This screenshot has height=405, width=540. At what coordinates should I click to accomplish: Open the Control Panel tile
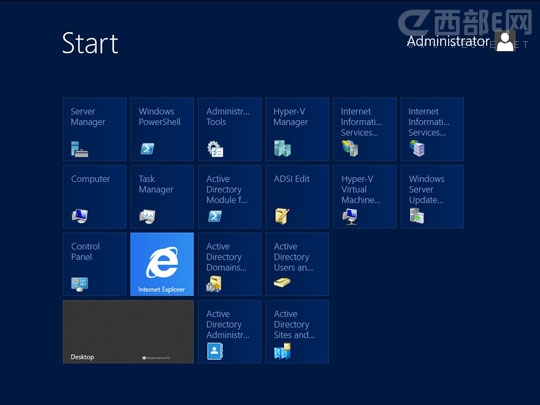94,264
